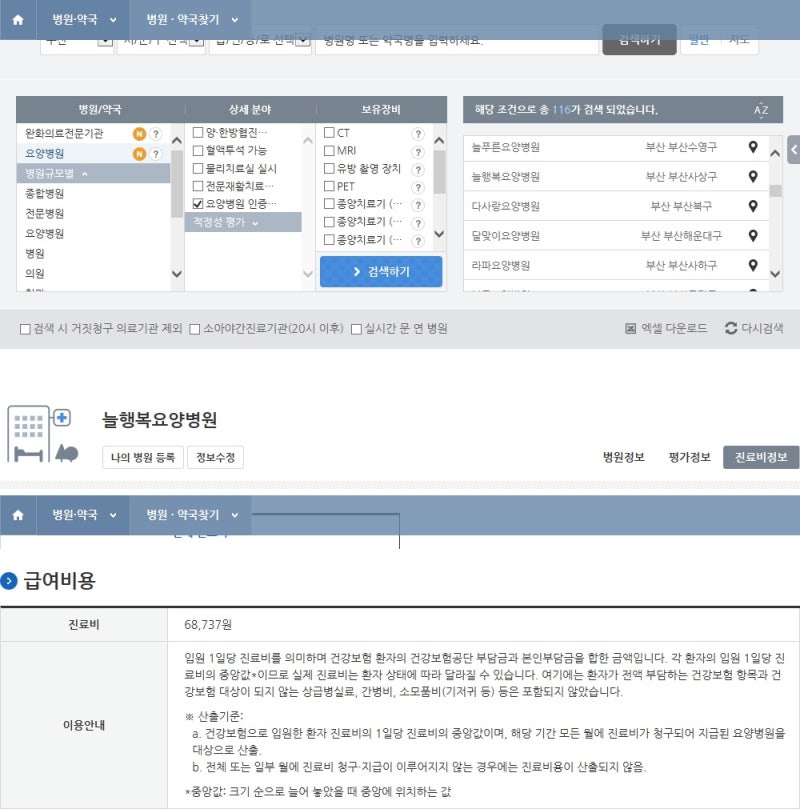Switch to the 평가정보 tab
The image size is (800, 809).
690,457
